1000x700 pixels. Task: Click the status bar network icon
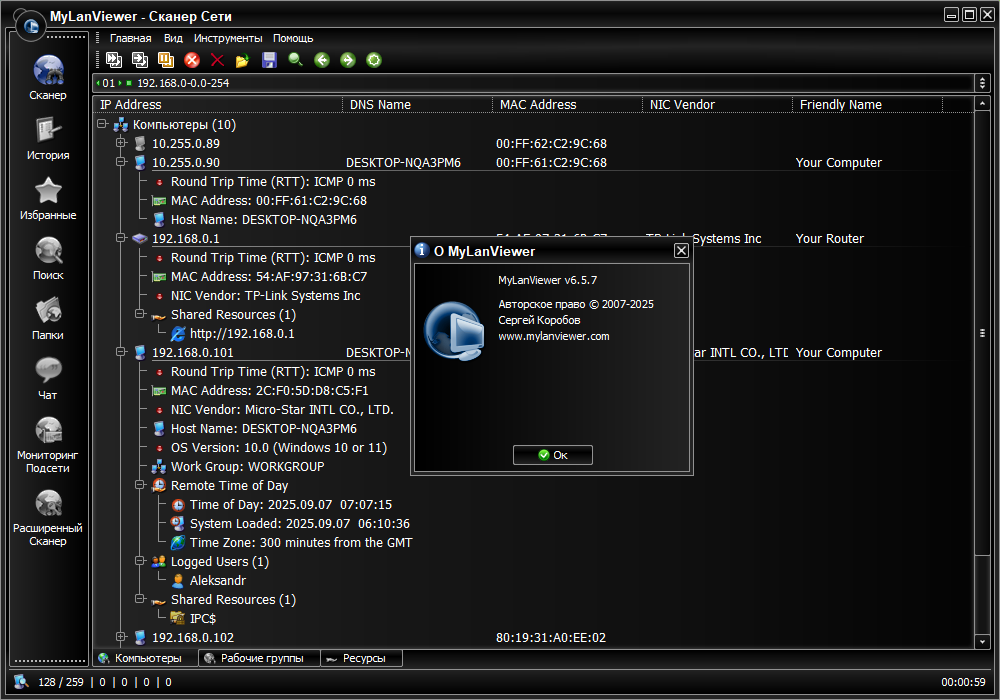[21, 682]
